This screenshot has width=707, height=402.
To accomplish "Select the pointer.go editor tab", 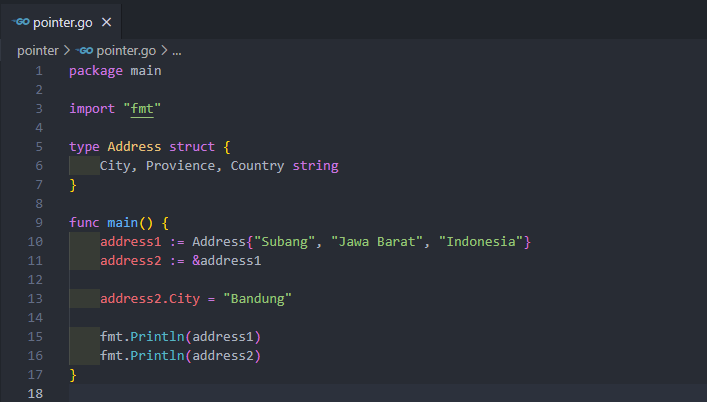I will pyautogui.click(x=60, y=22).
